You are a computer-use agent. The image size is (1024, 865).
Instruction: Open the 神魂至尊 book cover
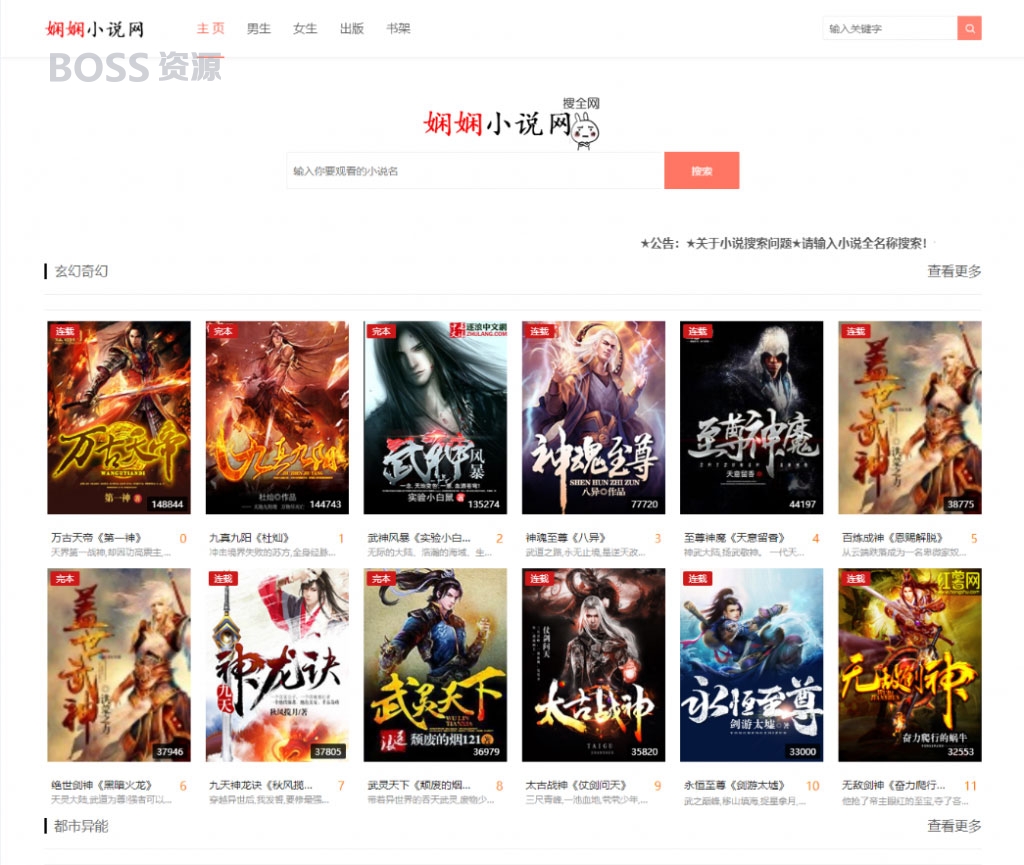593,417
